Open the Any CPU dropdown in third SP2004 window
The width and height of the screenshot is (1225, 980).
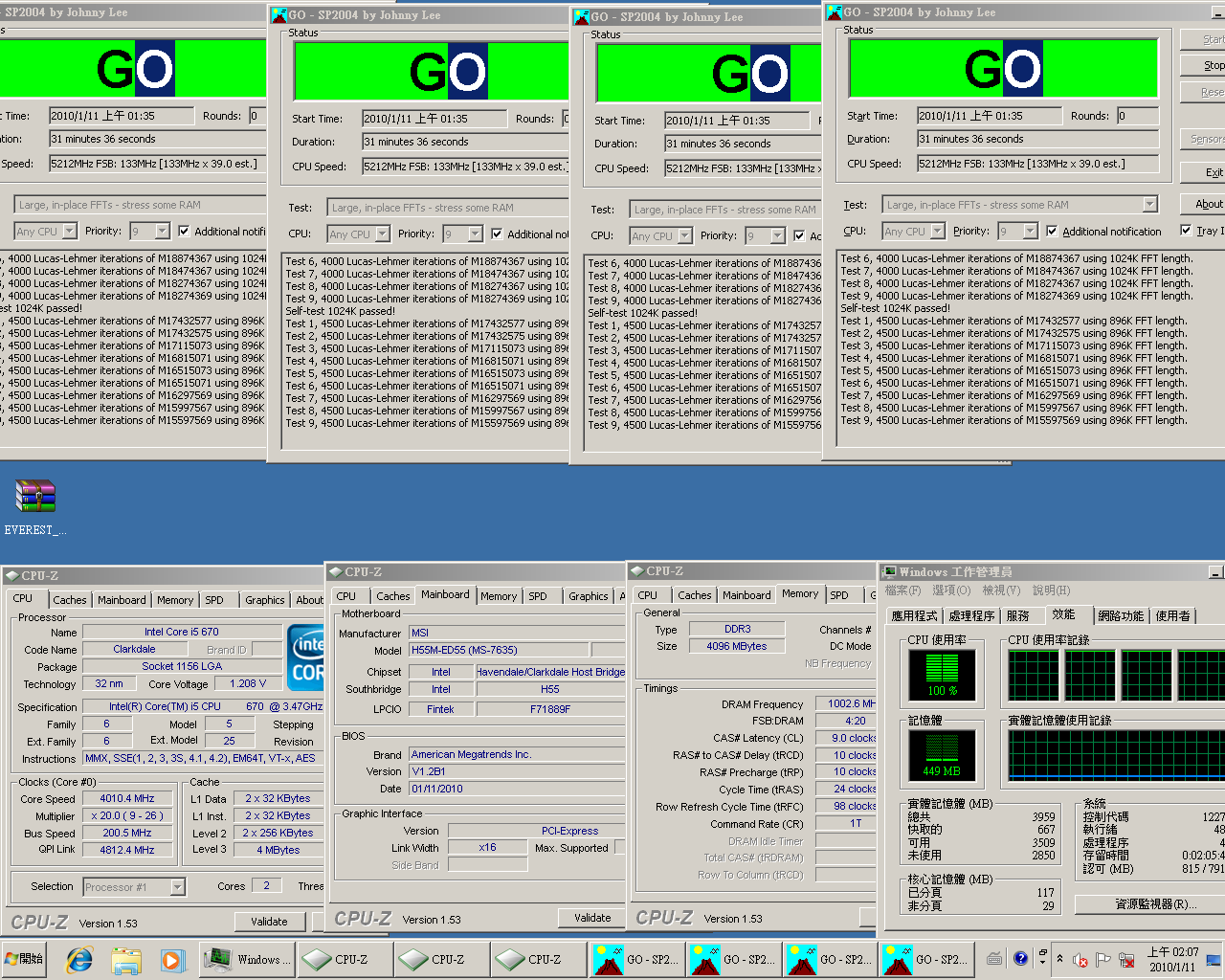click(684, 236)
